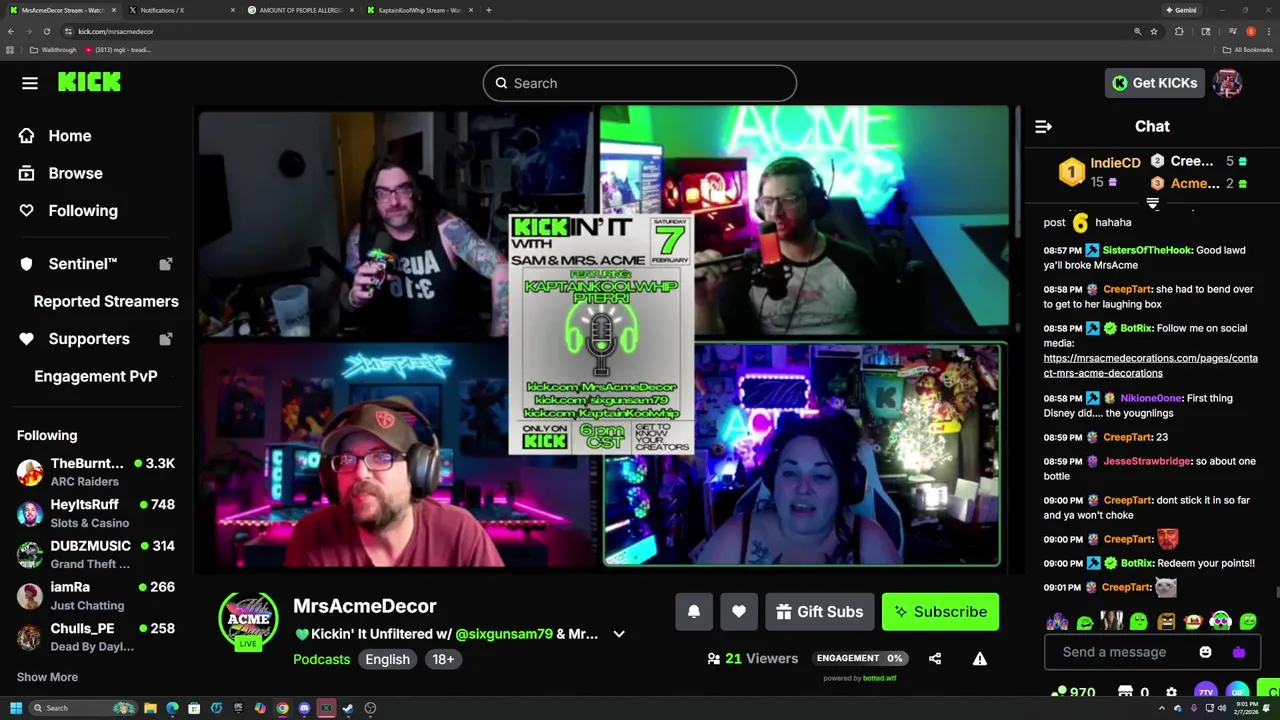Click the Get KICKs button
The image size is (1280, 720).
point(1154,83)
